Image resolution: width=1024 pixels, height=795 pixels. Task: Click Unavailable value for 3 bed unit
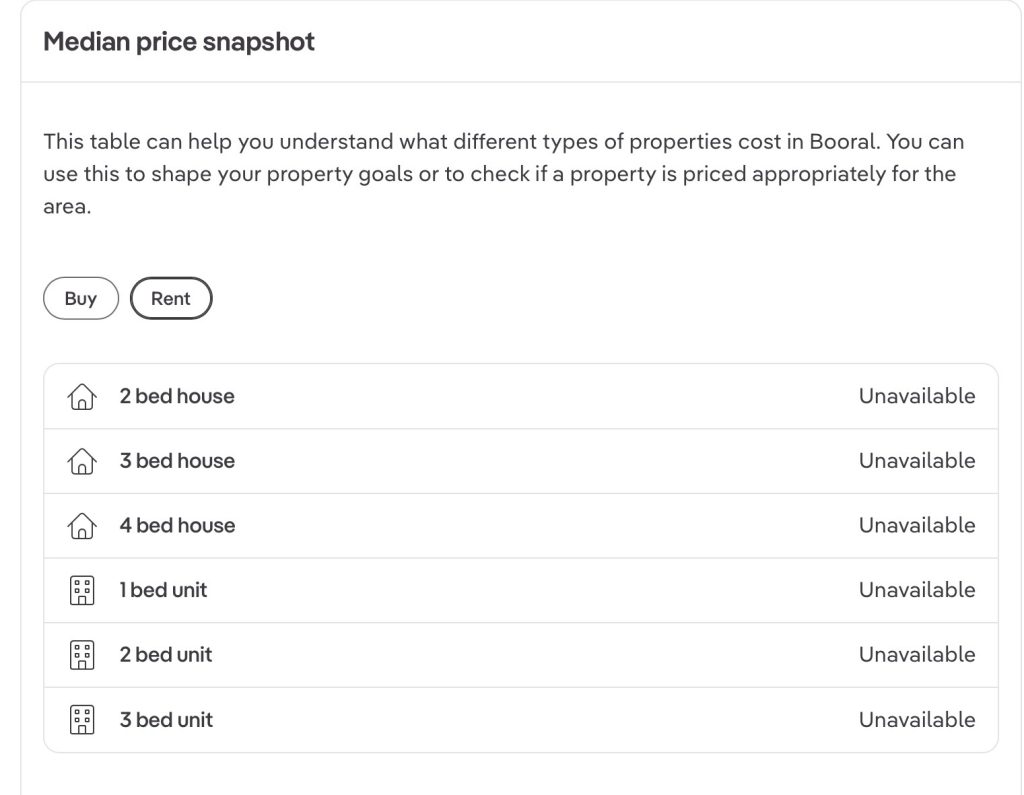tap(916, 720)
